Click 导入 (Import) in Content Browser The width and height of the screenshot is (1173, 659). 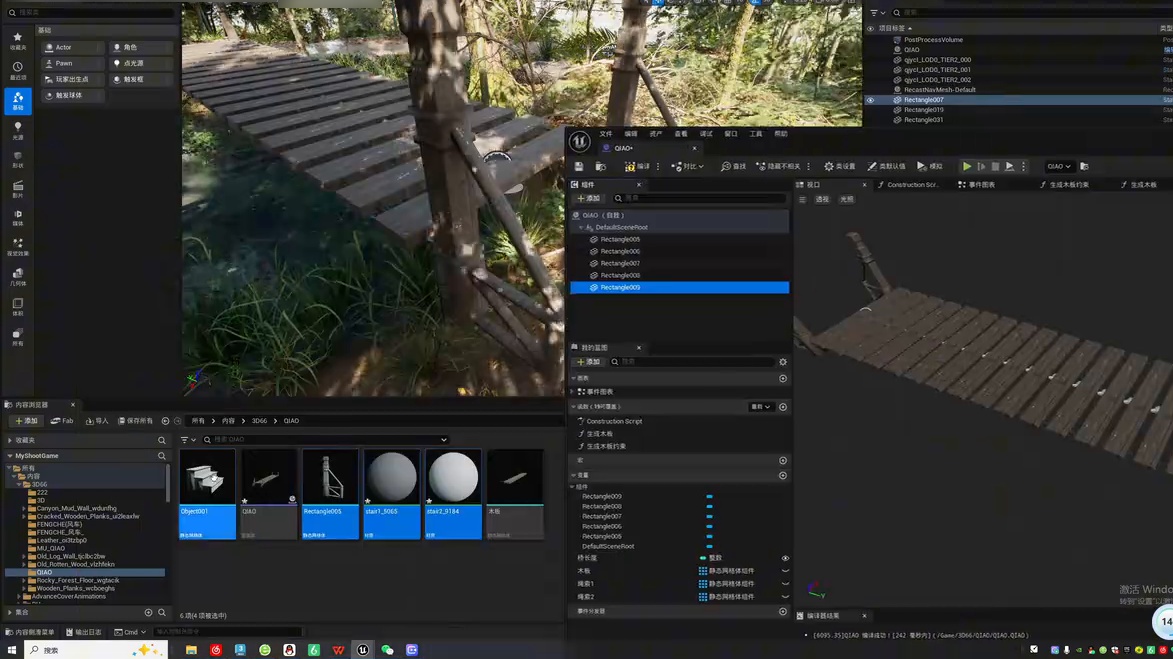[x=97, y=421]
